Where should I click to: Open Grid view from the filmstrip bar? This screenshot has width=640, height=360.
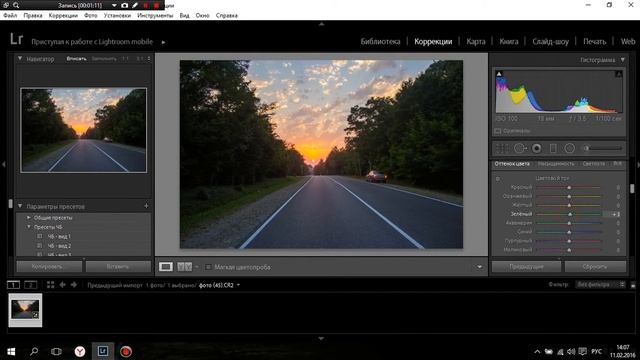(51, 285)
